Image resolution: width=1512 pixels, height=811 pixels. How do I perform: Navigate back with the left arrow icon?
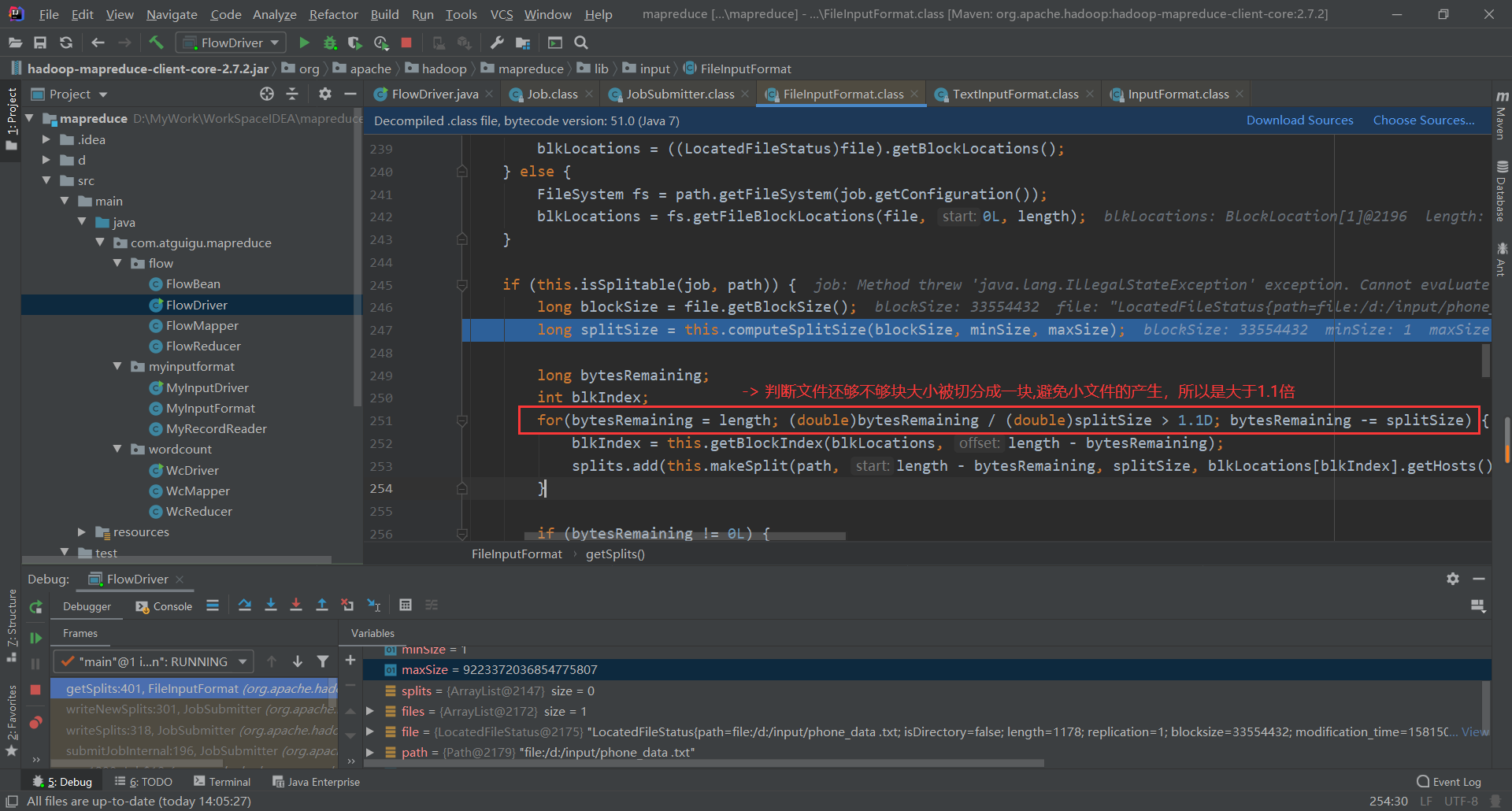point(98,43)
